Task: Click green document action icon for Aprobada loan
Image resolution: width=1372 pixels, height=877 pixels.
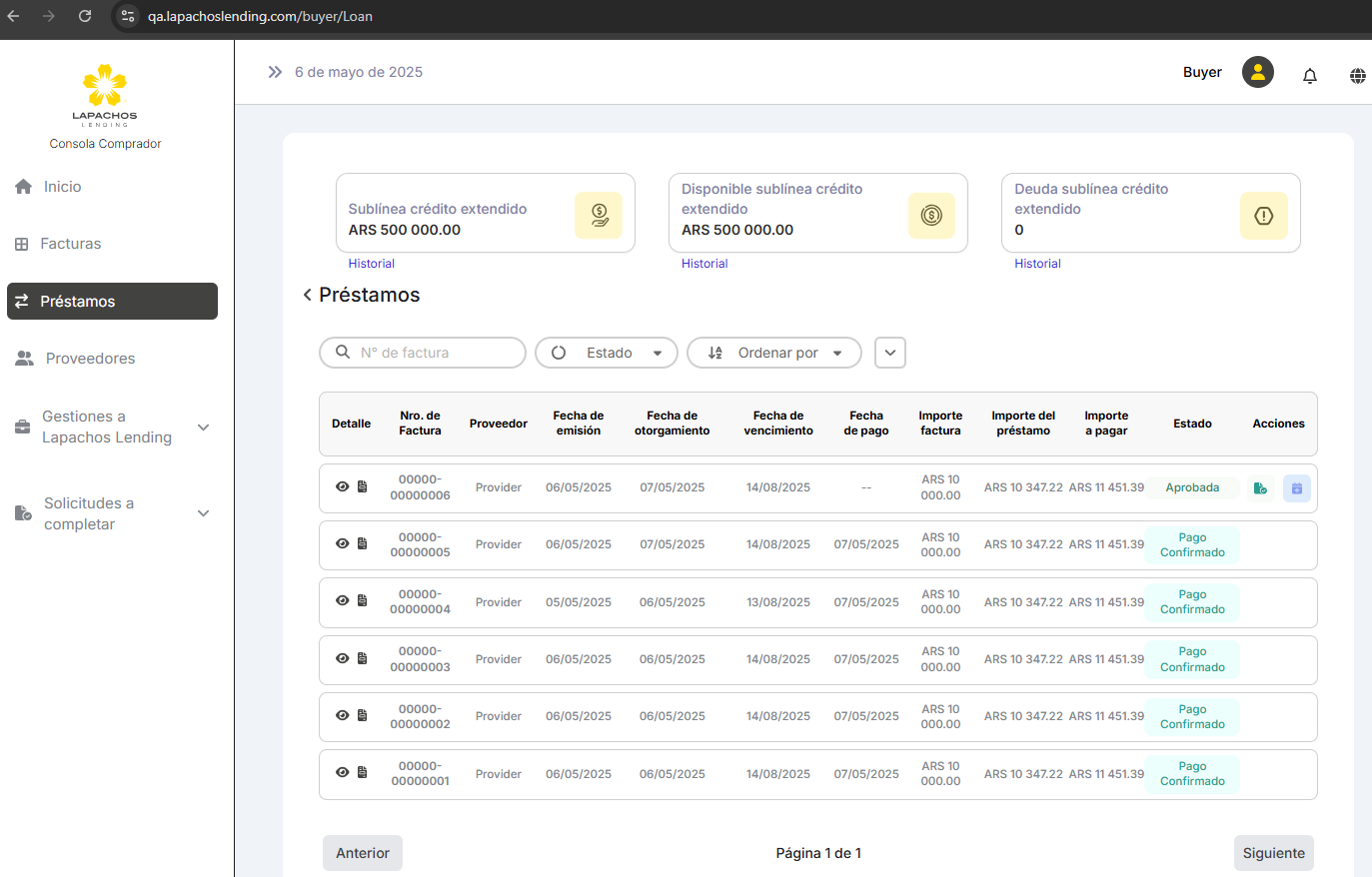Action: (1260, 488)
